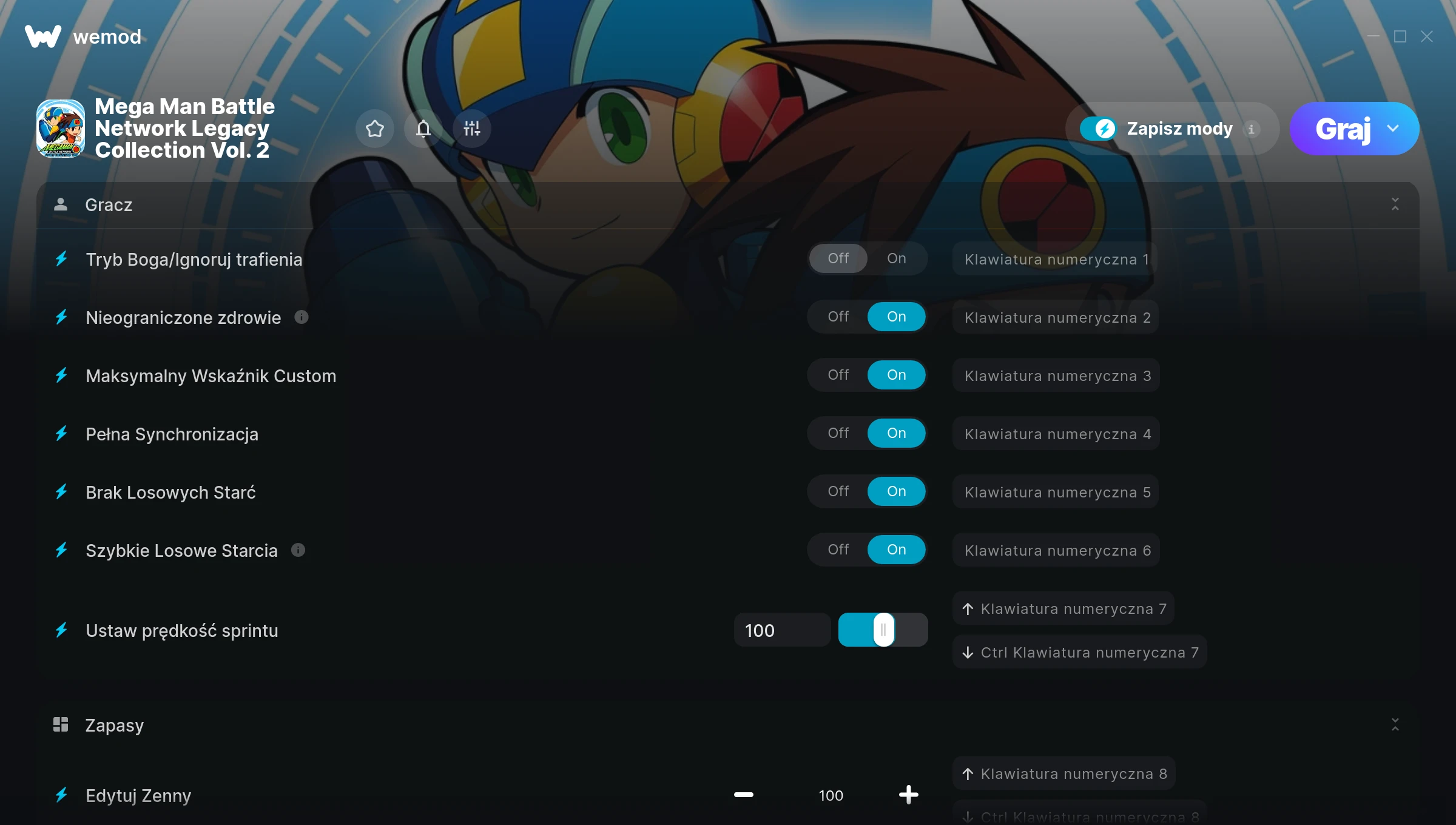Collapse the Zapasy section
The image size is (1456, 825).
(x=1395, y=724)
